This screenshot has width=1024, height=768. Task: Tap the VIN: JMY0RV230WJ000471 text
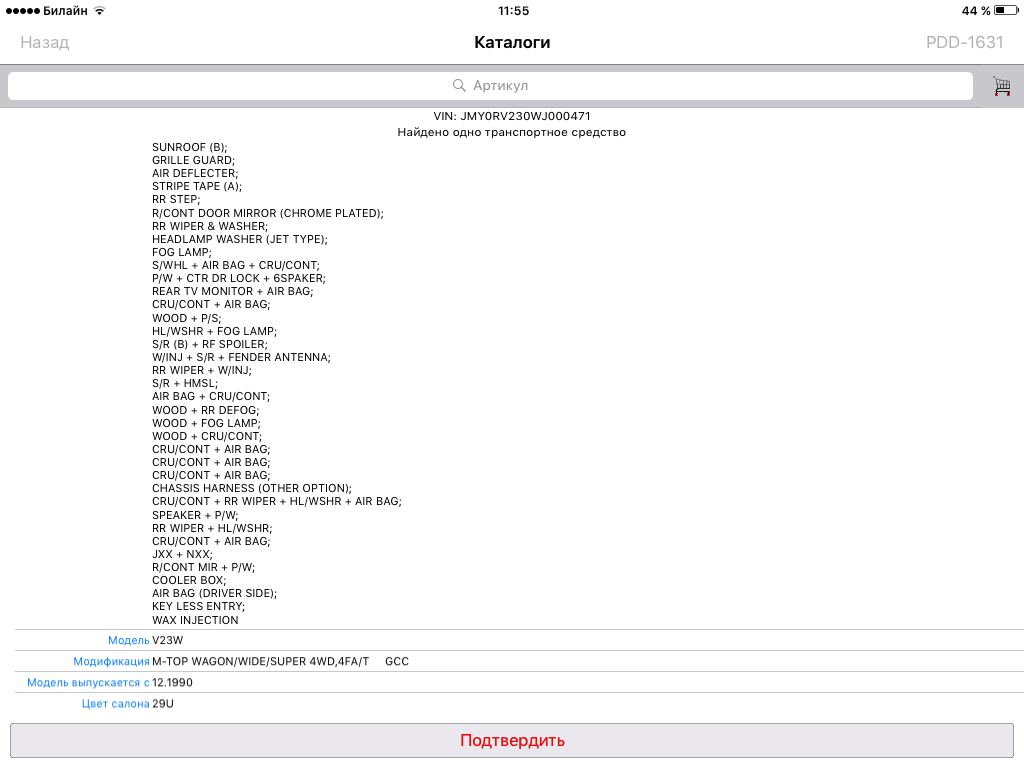(x=512, y=116)
